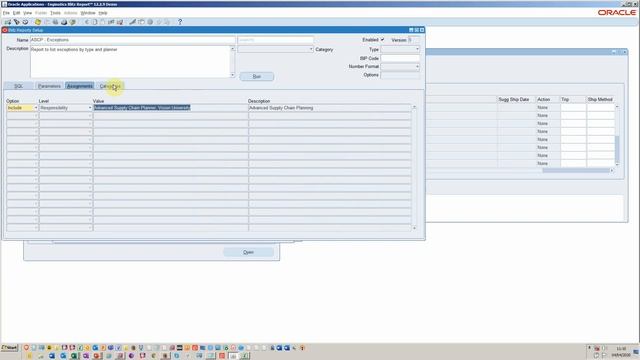Screen dimensions: 640x360
Task: Click the Attachments toolbar icon
Action: tap(159, 22)
